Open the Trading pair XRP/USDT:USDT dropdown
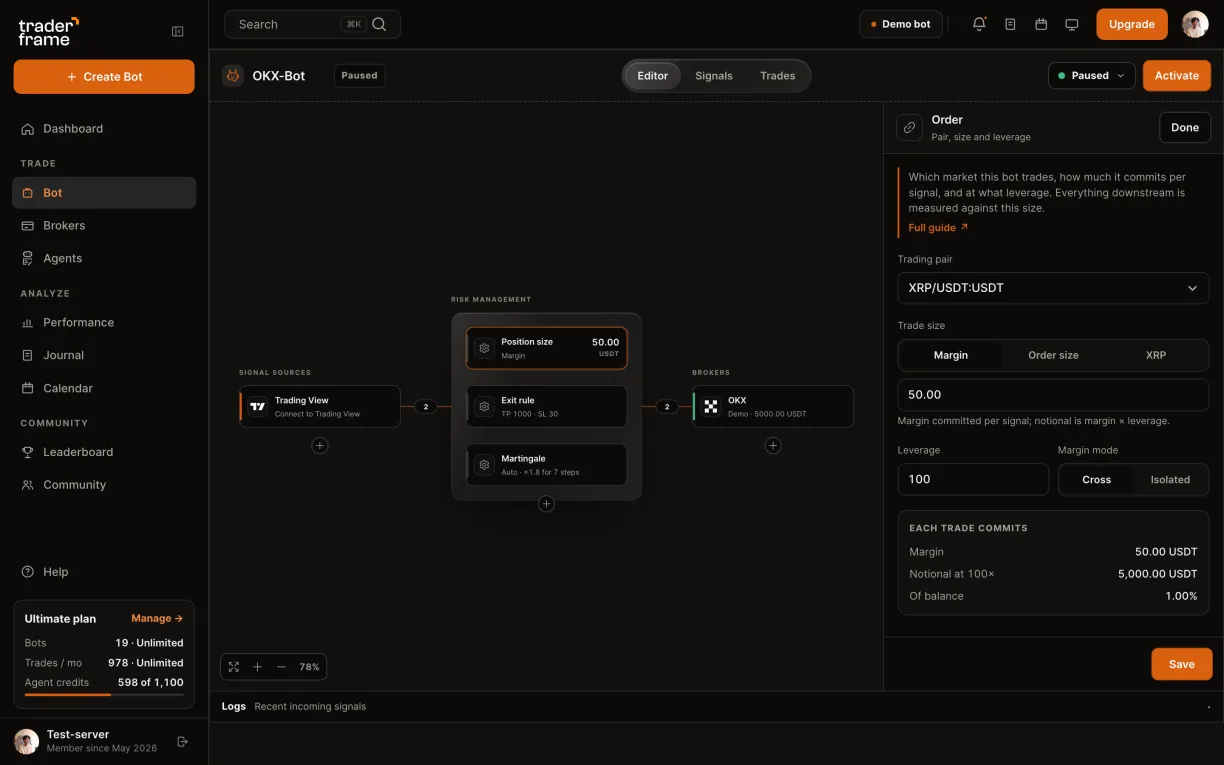This screenshot has width=1224, height=765. pos(1053,288)
